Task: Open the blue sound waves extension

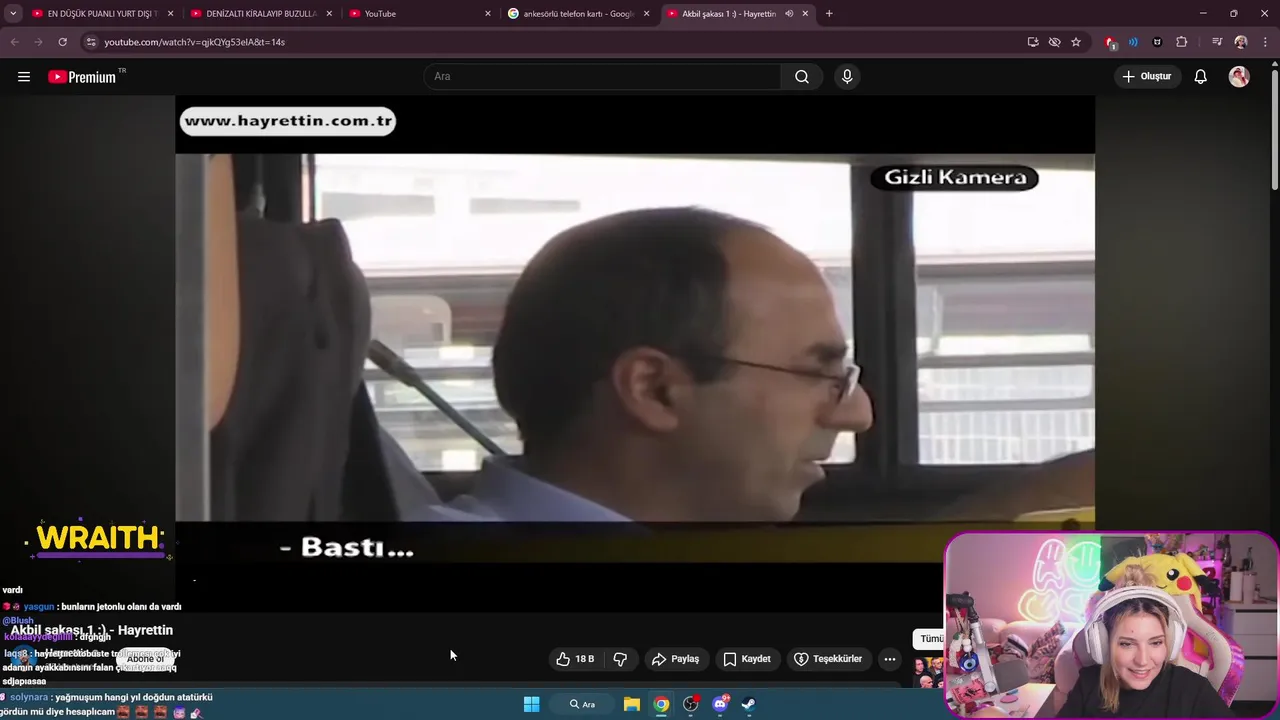Action: [x=1133, y=42]
